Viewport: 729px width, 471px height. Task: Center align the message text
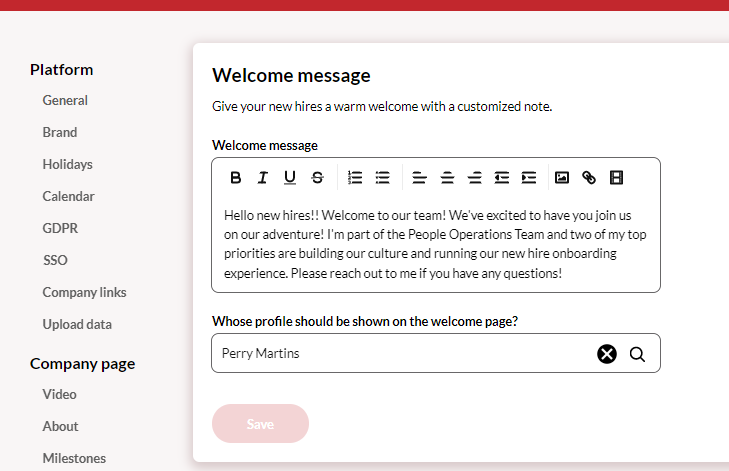[447, 178]
